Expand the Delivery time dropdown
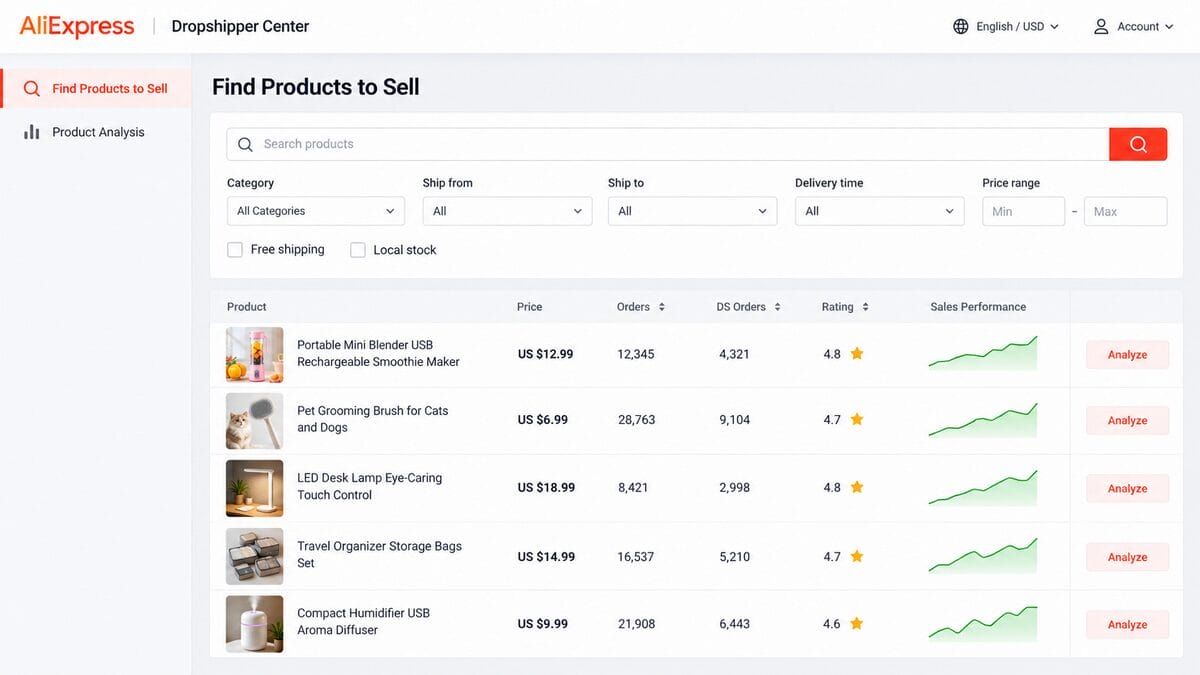 [880, 211]
